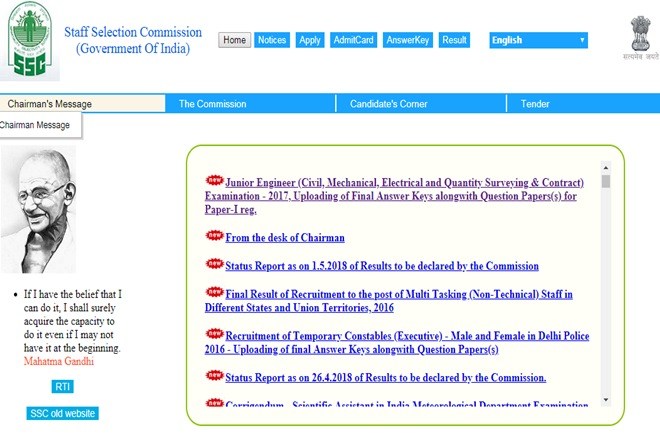This screenshot has width=660, height=440.
Task: Click 'new' badge beside Multi Tasking Staff result
Action: coord(215,292)
